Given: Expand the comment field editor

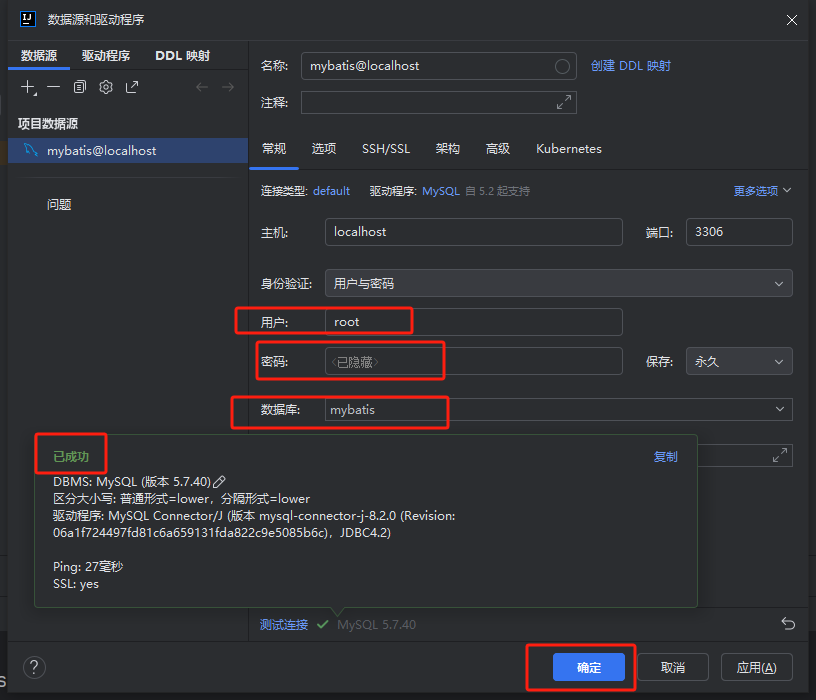Looking at the screenshot, I should (x=564, y=102).
